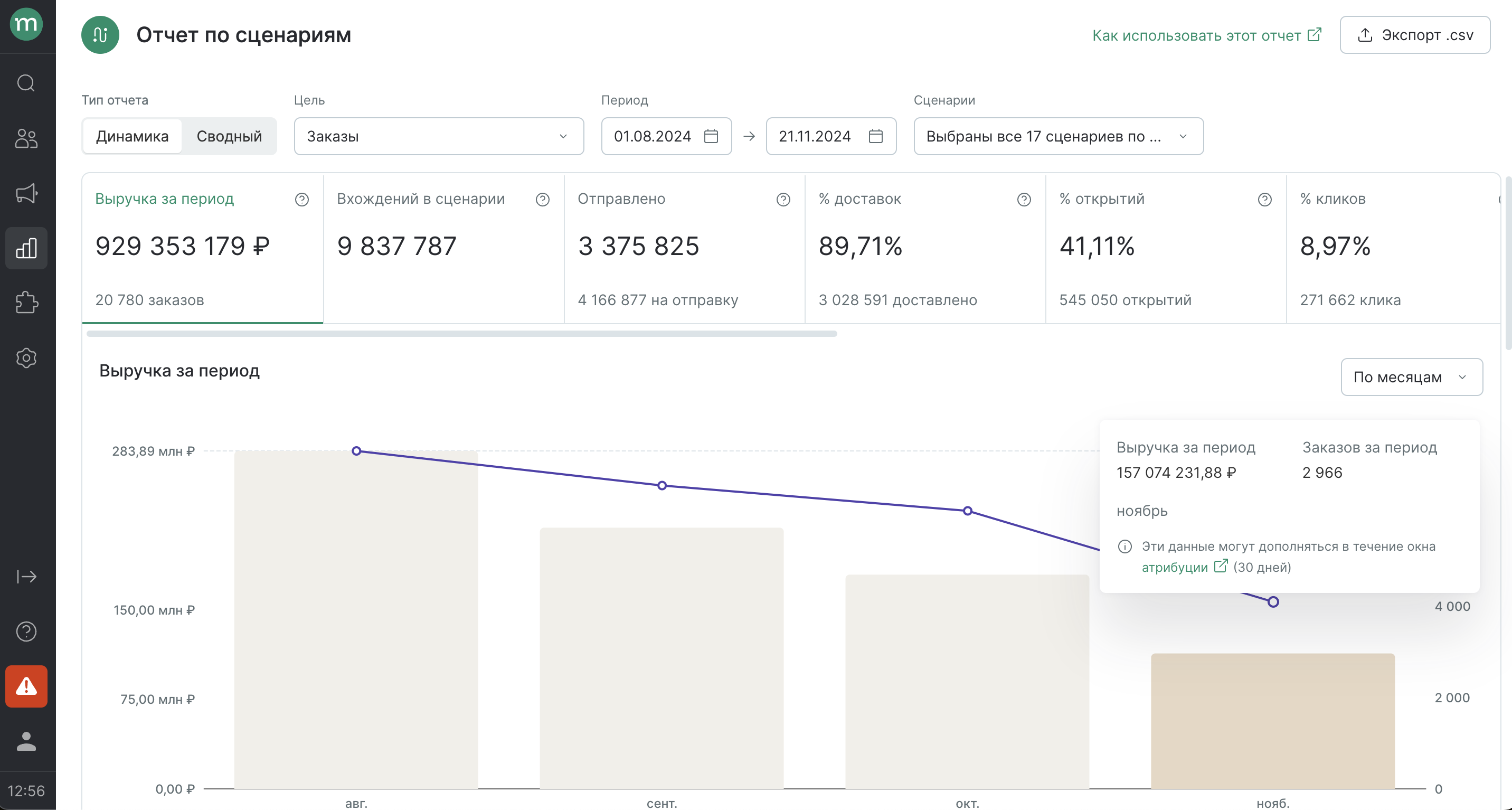Open the help question mark in sidebar
Viewport: 1512px width, 810px height.
(26, 632)
